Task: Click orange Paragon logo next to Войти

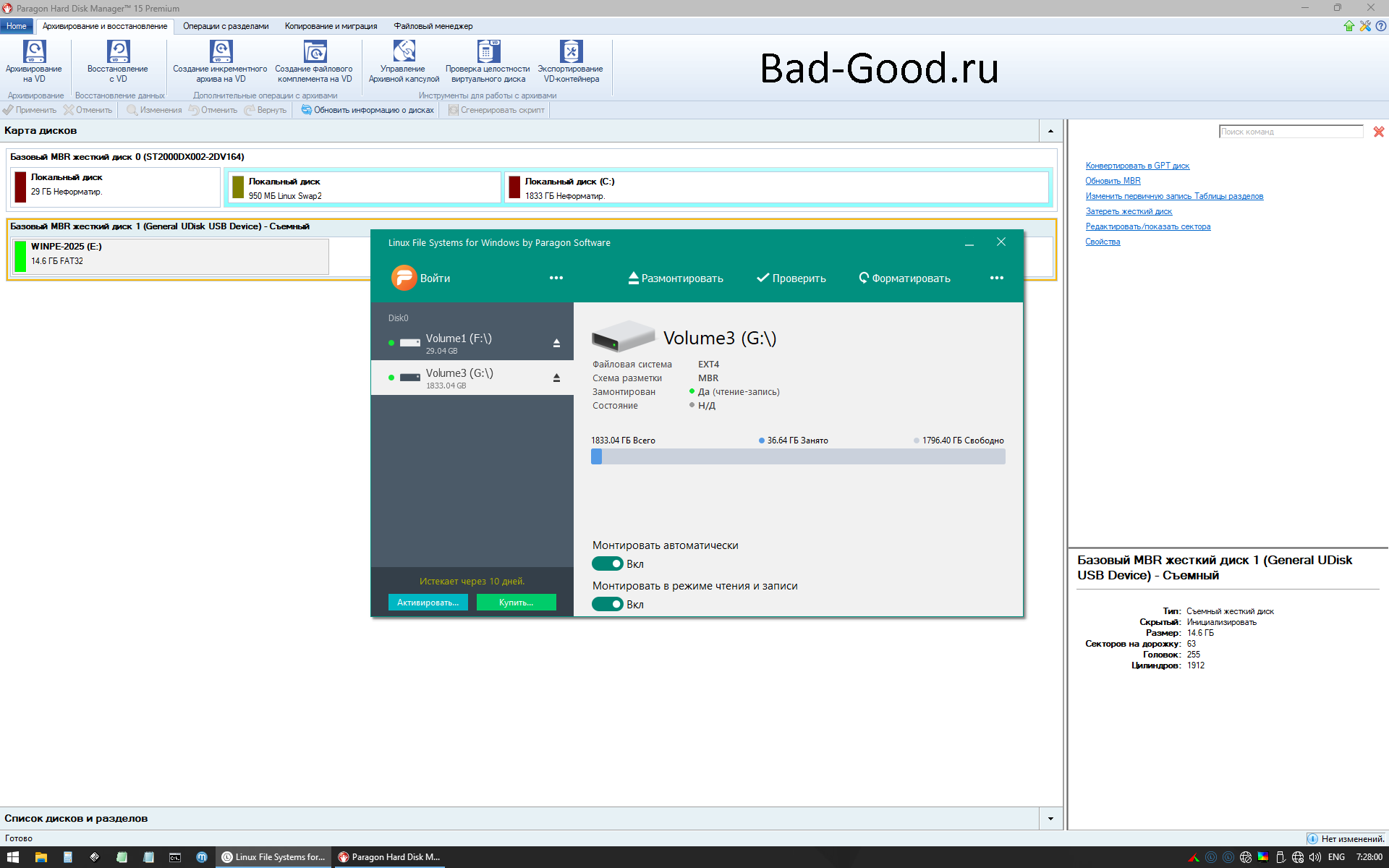Action: (x=404, y=278)
